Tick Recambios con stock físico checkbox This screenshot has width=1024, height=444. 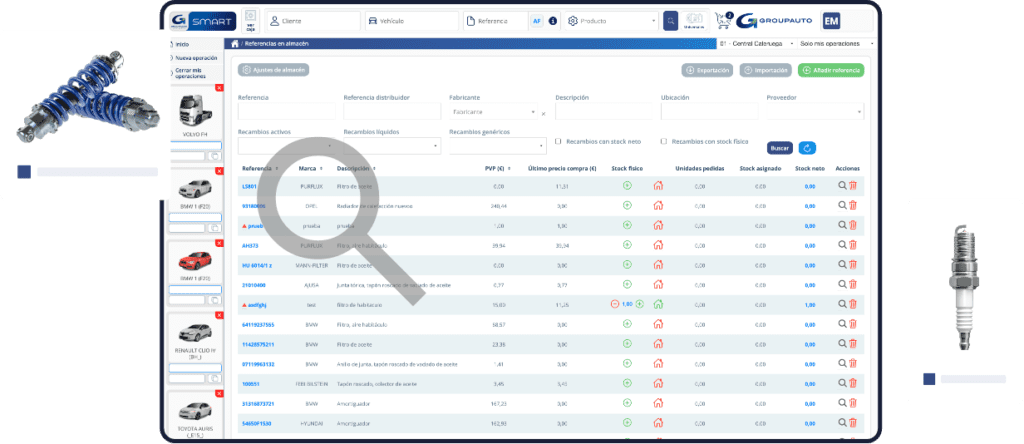[x=664, y=141]
